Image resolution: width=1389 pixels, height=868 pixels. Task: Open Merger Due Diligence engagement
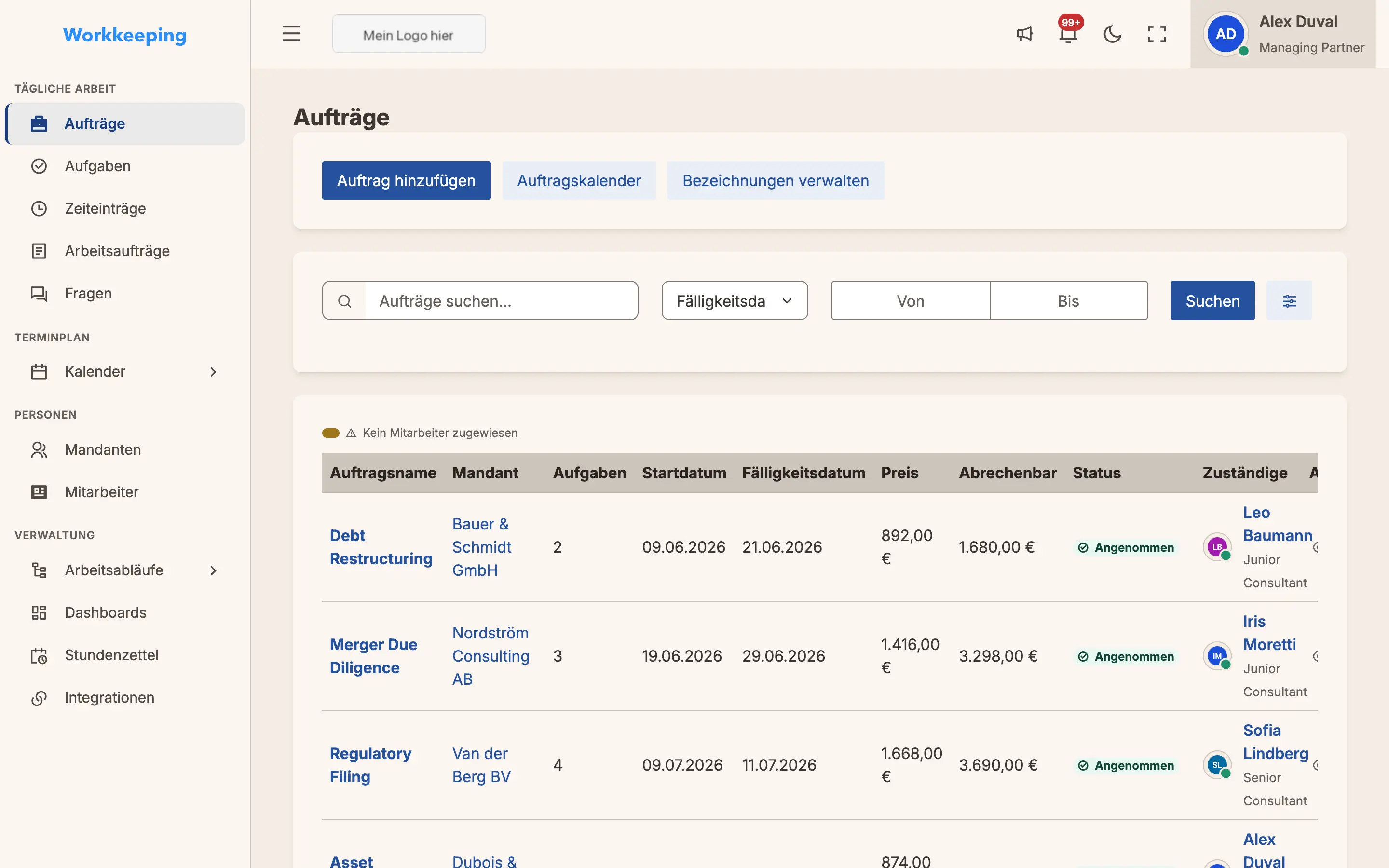click(373, 656)
